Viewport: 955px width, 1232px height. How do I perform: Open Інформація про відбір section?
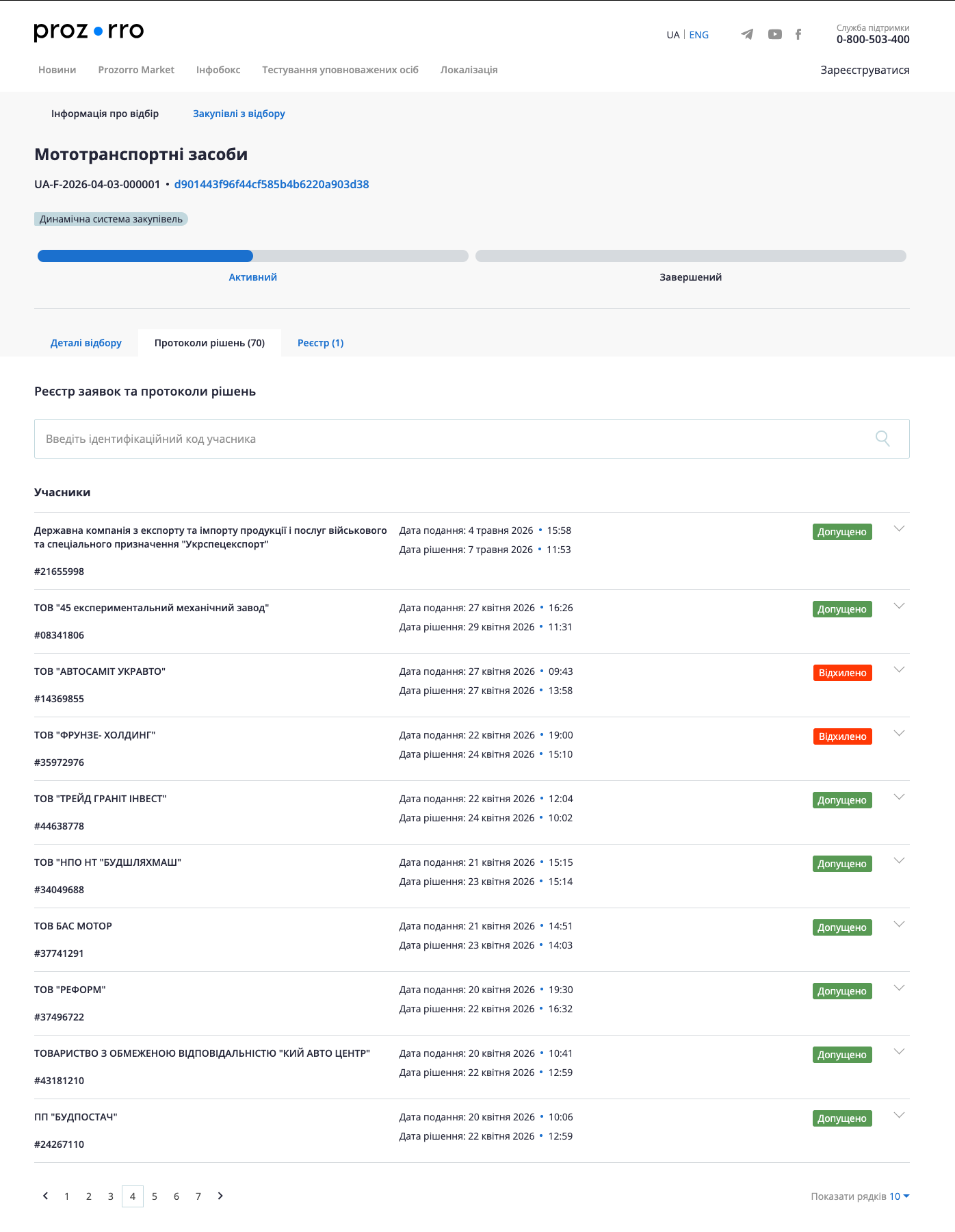click(x=105, y=114)
